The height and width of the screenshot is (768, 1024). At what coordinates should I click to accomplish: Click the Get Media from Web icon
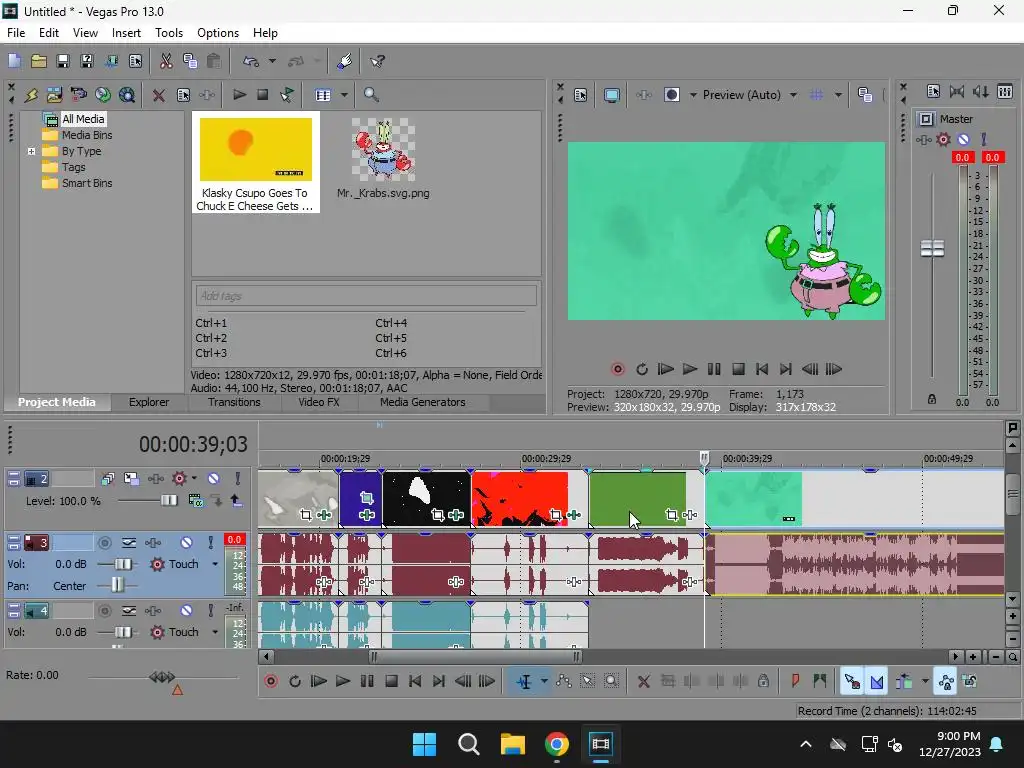tap(127, 95)
